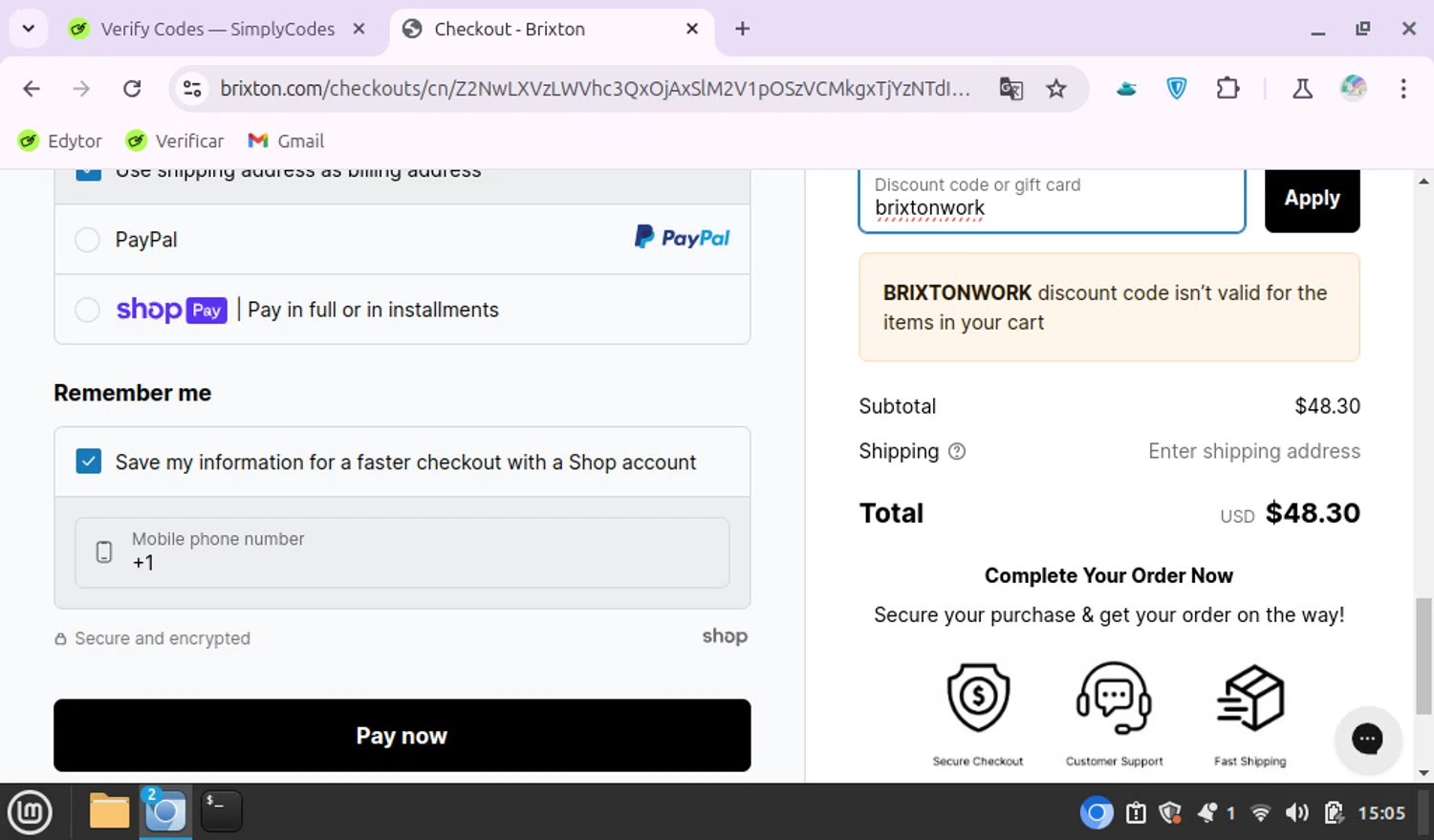Open the tab search dropdown arrow
1434x840 pixels.
(29, 29)
